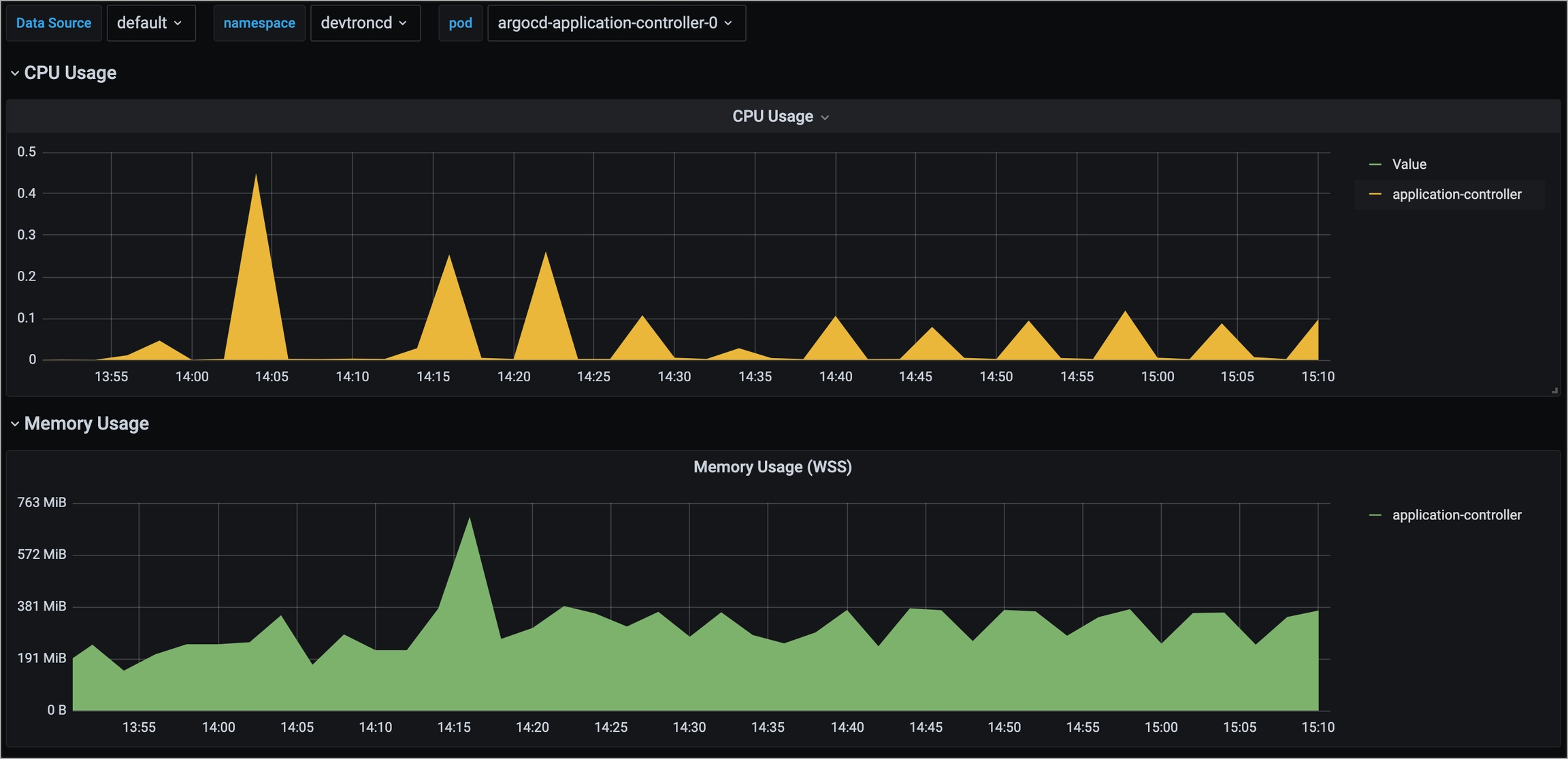Collapse the CPU Usage row chevron
This screenshot has width=1568, height=759.
coord(14,74)
